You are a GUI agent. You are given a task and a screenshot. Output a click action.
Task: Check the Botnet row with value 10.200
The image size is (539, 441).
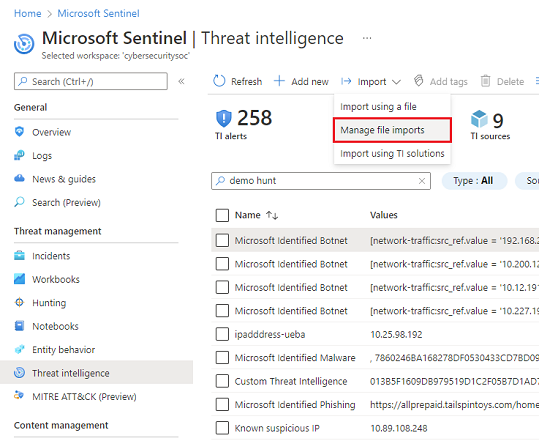point(222,264)
